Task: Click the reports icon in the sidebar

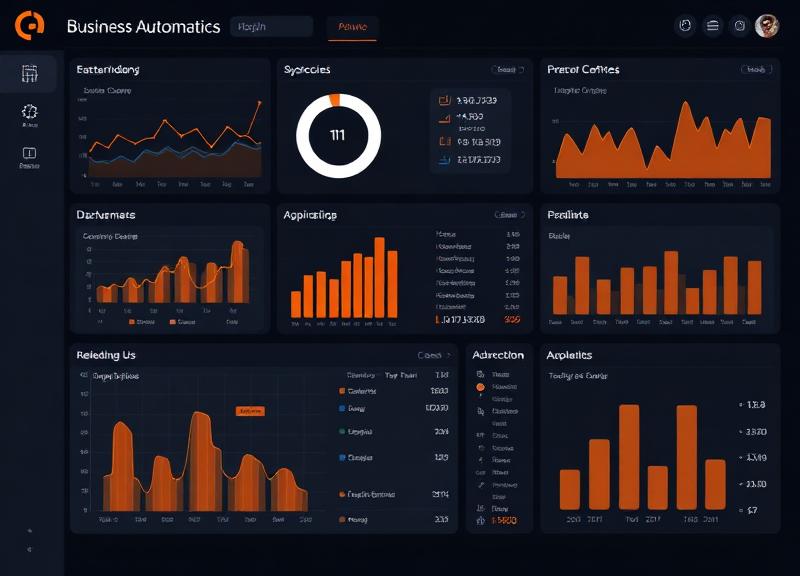Action: click(x=30, y=152)
